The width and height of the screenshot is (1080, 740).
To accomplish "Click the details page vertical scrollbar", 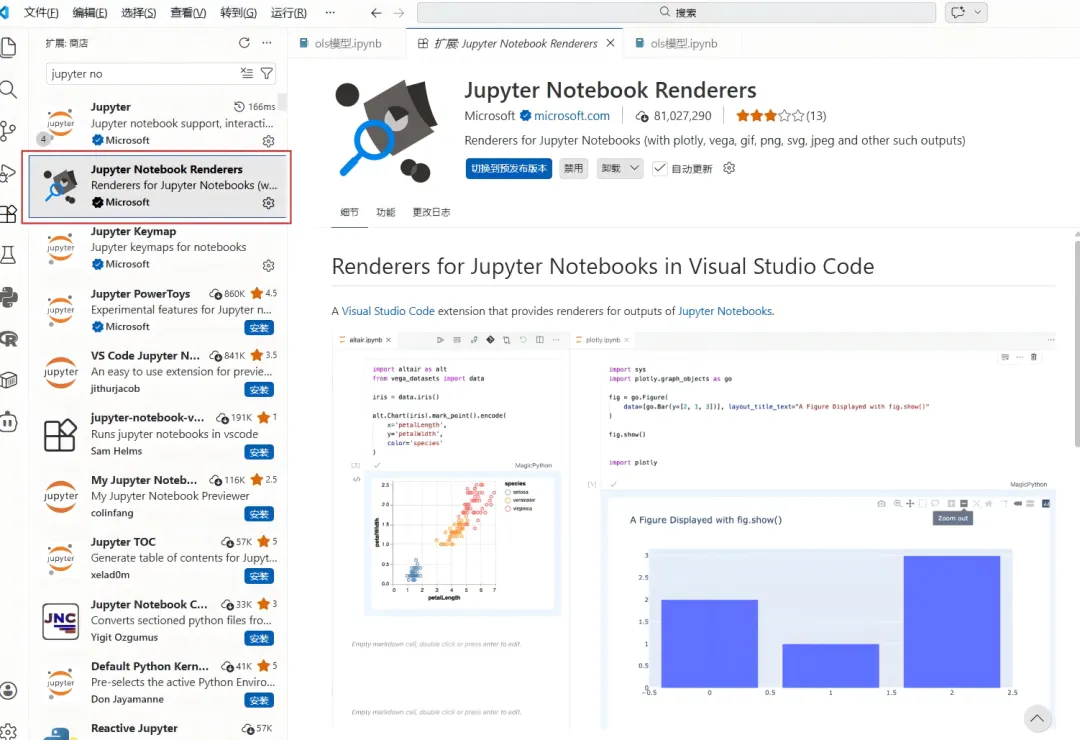I will (1077, 343).
